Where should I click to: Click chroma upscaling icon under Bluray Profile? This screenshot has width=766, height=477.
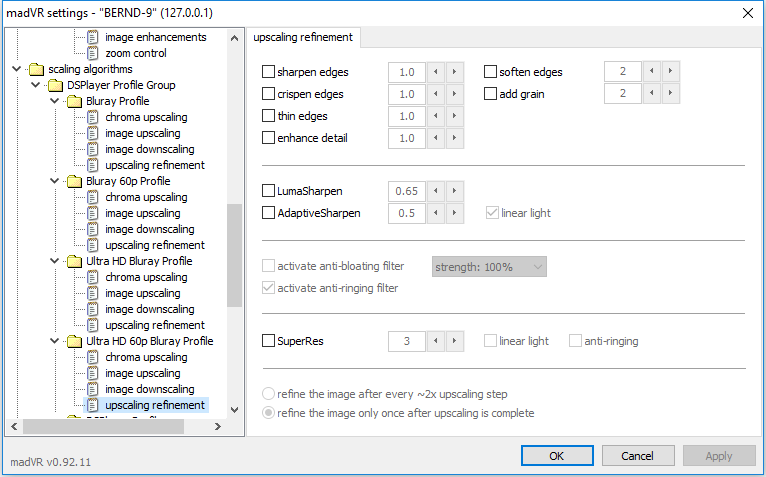92,117
